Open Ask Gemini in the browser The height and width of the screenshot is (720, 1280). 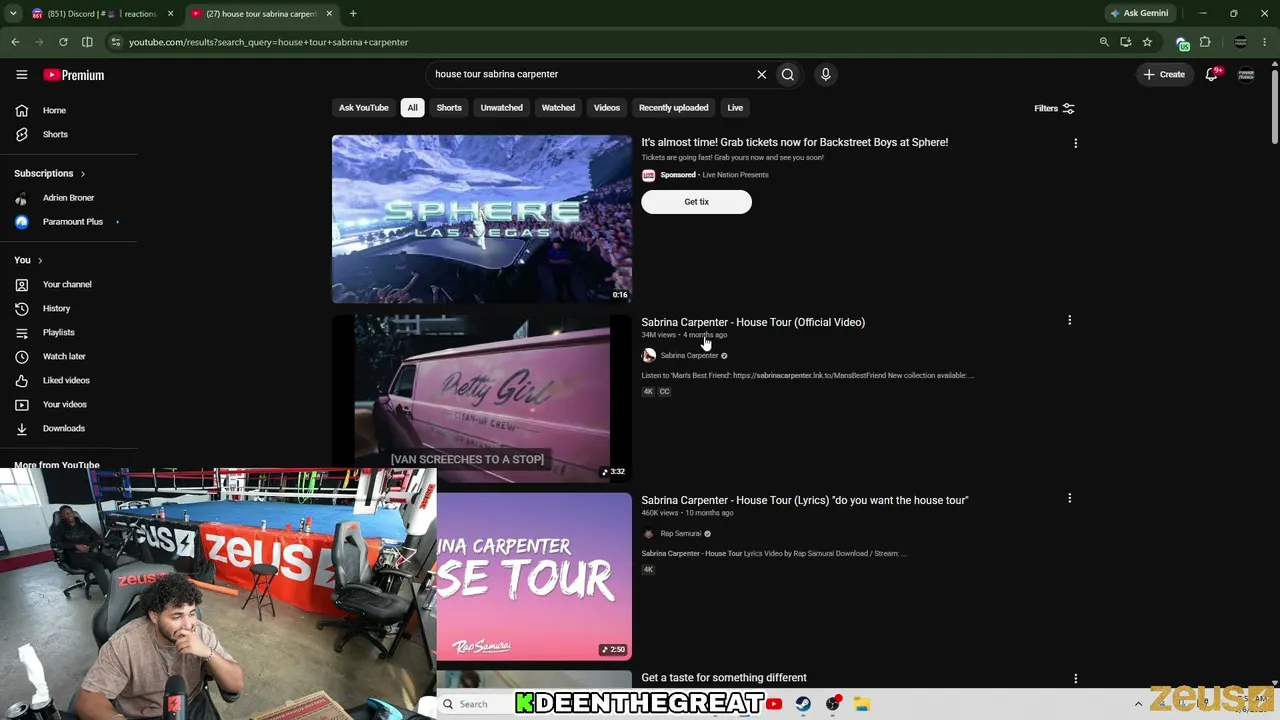click(1139, 14)
